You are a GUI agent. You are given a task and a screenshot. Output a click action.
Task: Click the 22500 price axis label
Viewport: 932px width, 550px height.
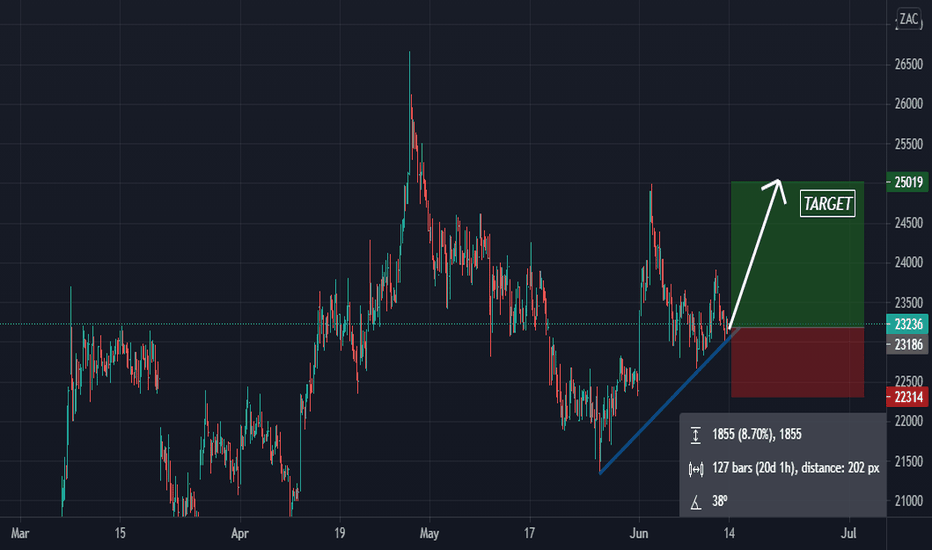coord(909,381)
